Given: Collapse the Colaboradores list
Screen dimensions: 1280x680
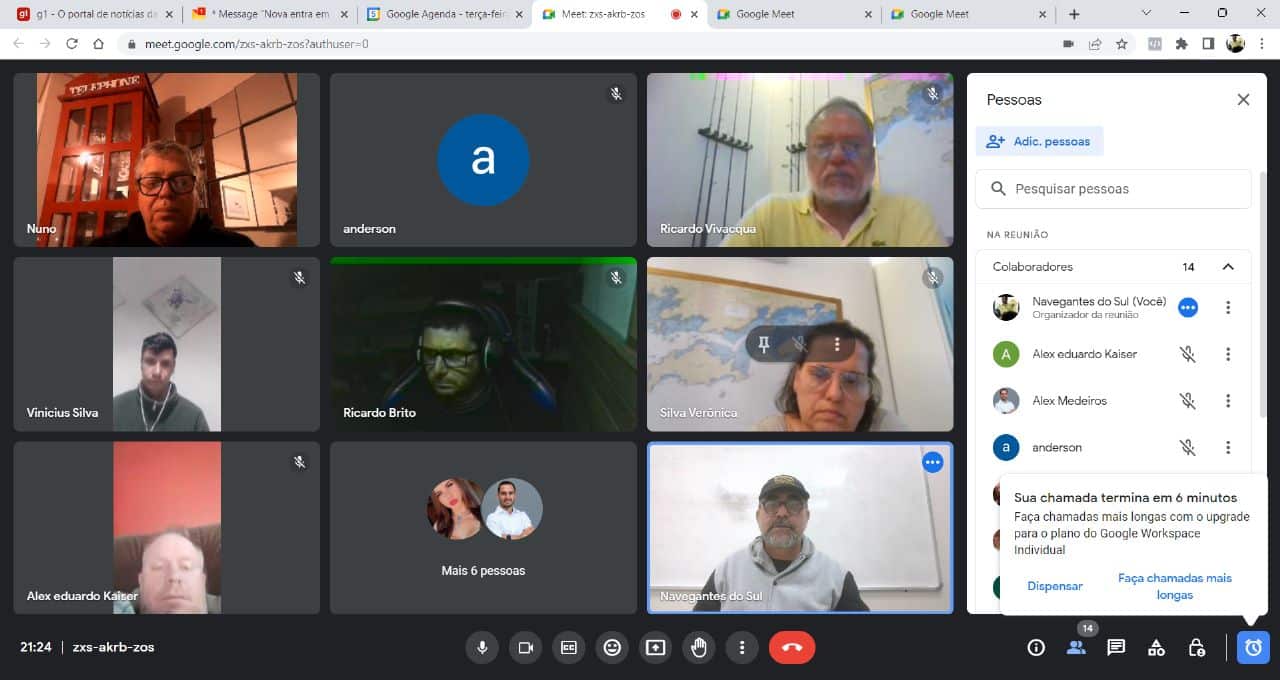Looking at the screenshot, I should (x=1228, y=267).
